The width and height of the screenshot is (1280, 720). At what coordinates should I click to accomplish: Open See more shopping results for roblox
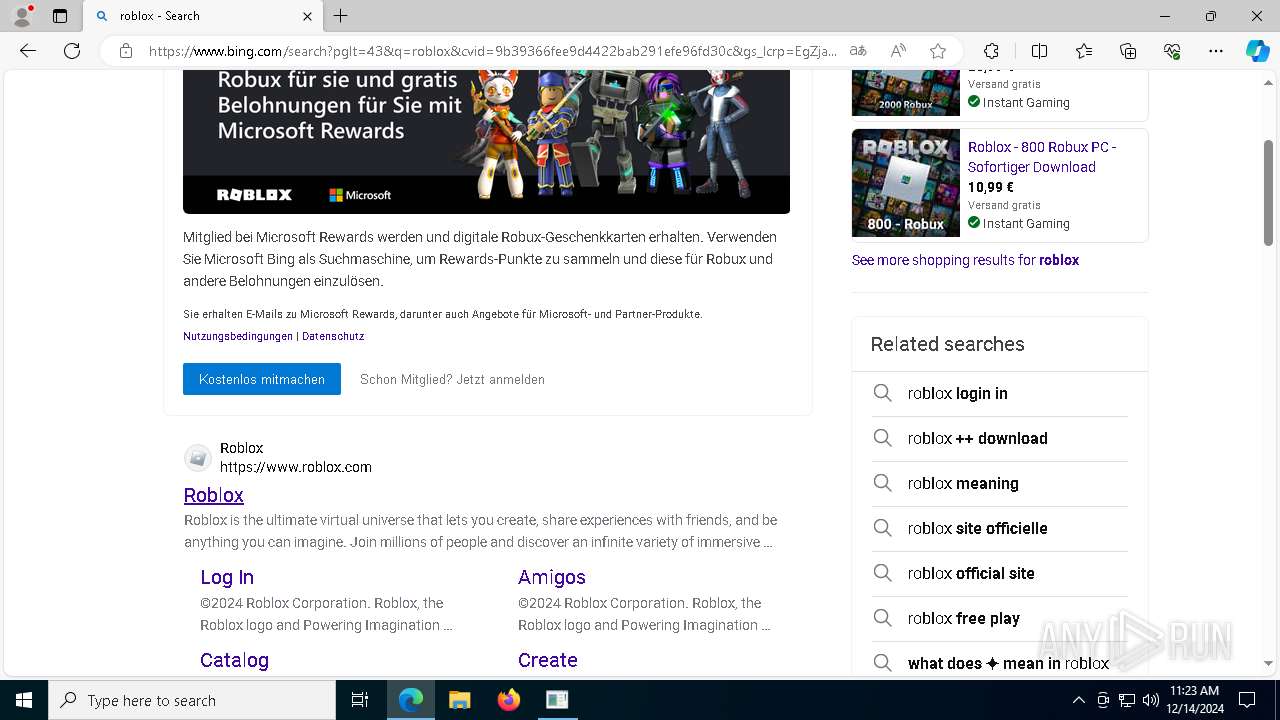pos(965,260)
